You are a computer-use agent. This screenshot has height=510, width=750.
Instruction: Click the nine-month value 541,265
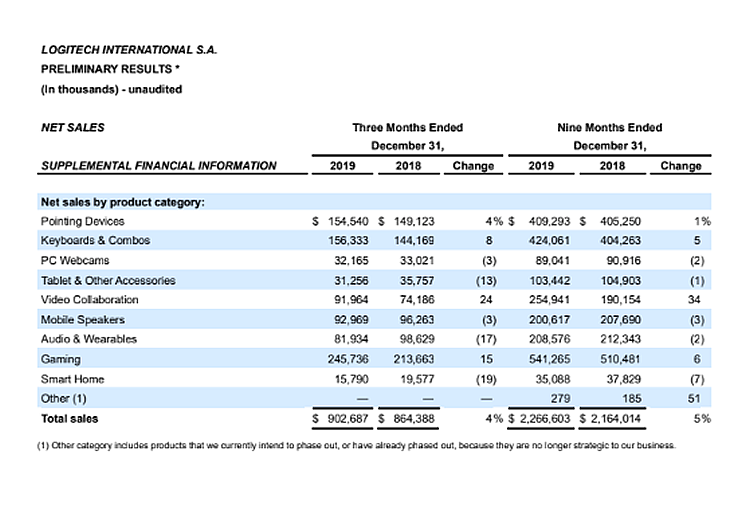(x=550, y=359)
